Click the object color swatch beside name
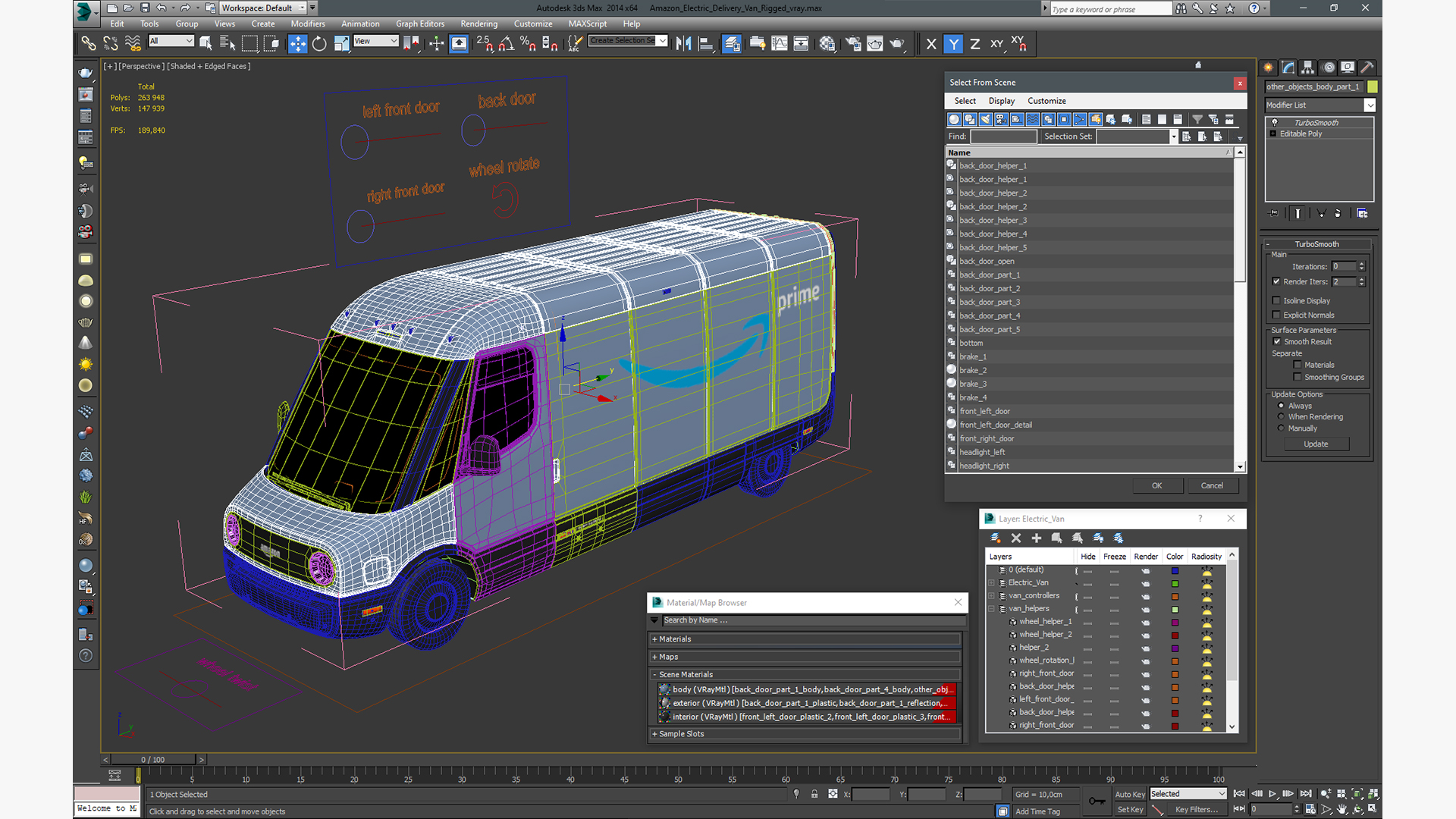 [1373, 86]
